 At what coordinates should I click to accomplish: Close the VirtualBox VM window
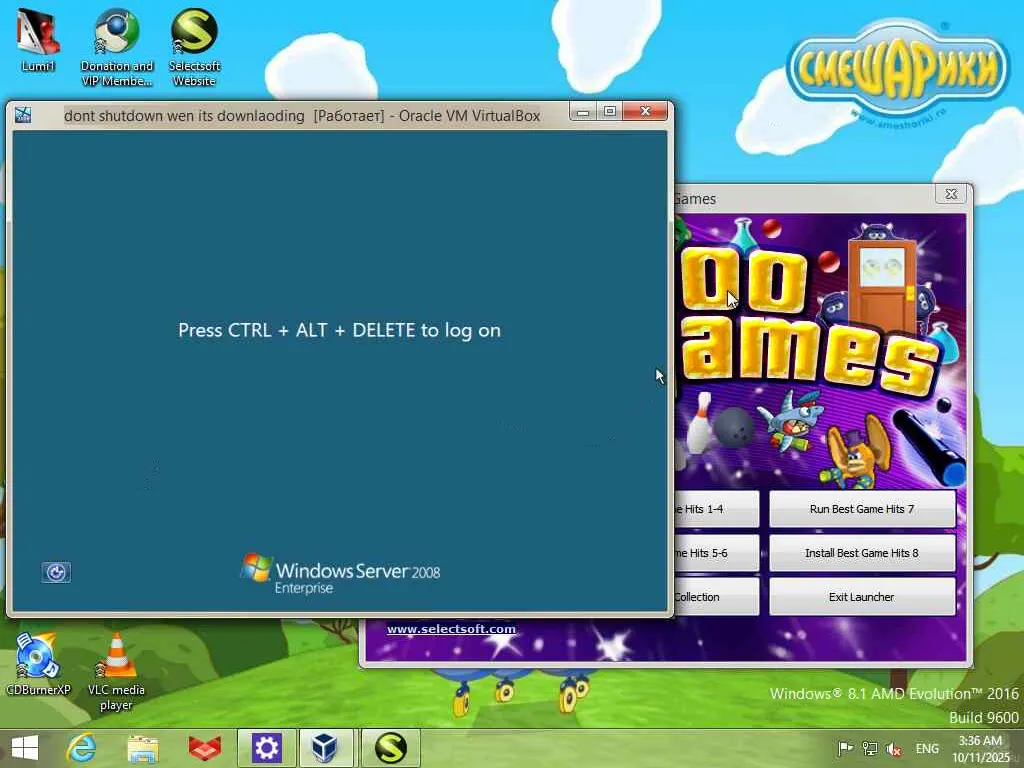(645, 112)
